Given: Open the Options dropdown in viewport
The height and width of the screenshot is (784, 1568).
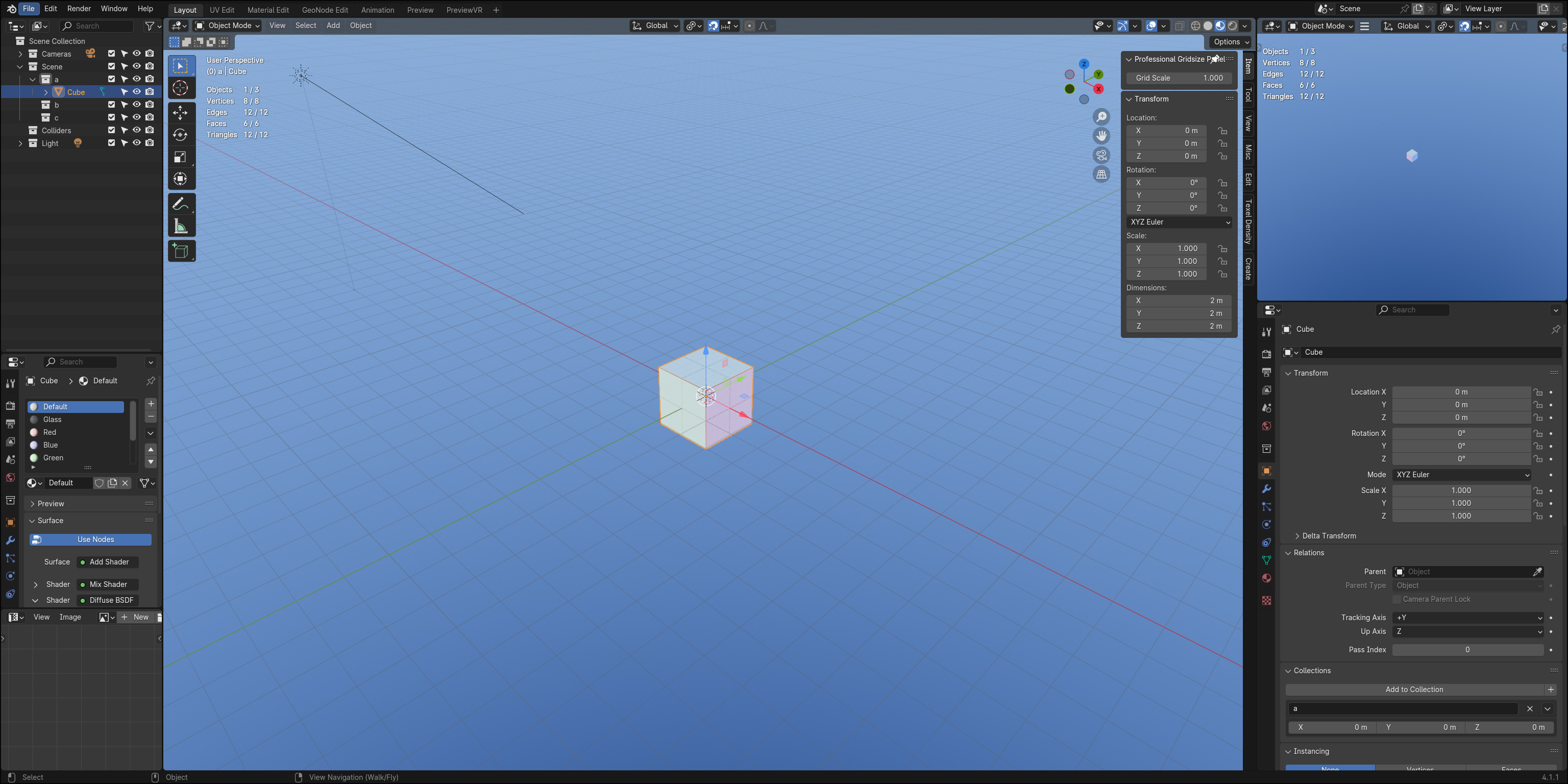Looking at the screenshot, I should click(1230, 42).
